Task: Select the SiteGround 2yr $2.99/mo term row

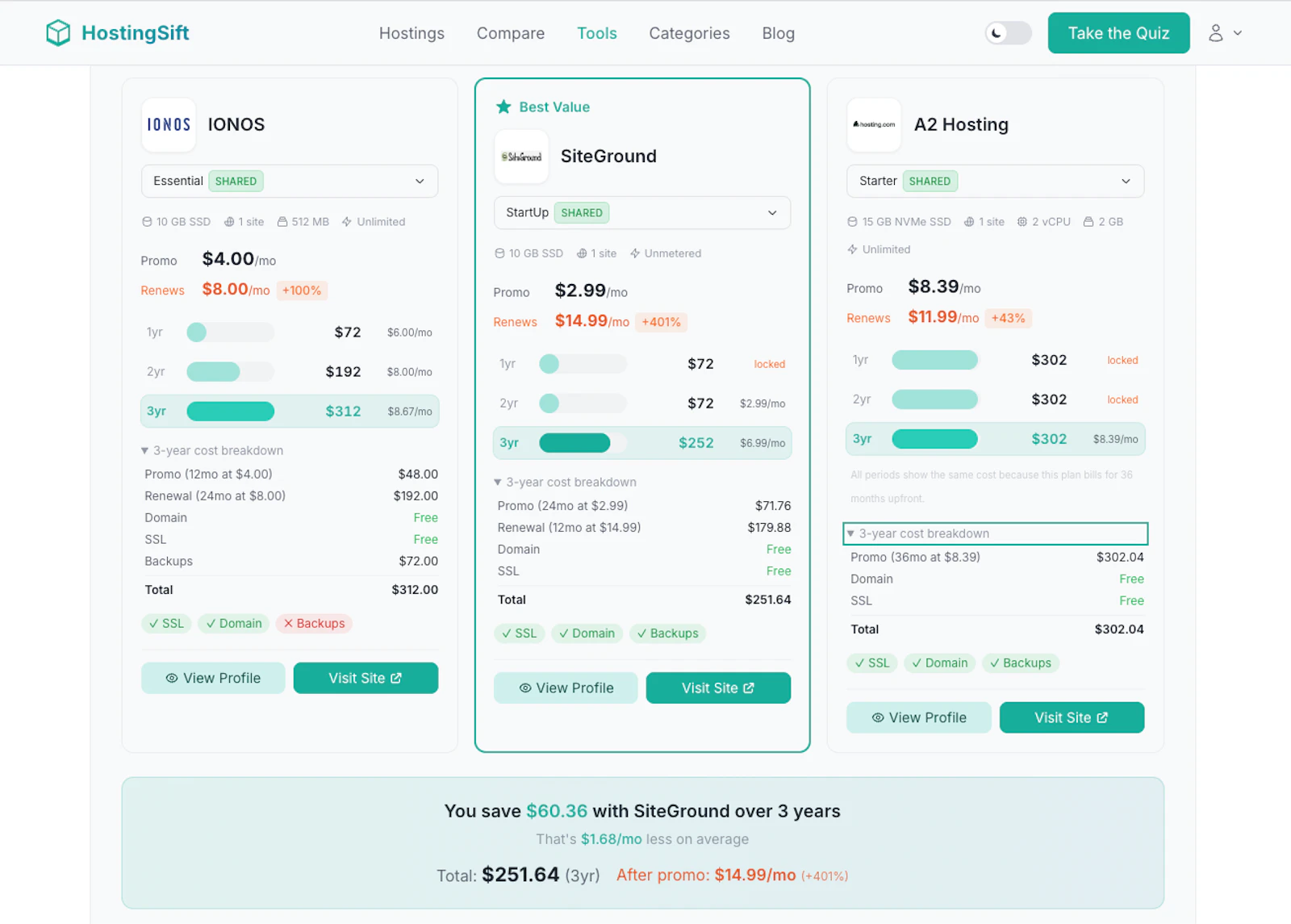Action: pyautogui.click(x=642, y=403)
